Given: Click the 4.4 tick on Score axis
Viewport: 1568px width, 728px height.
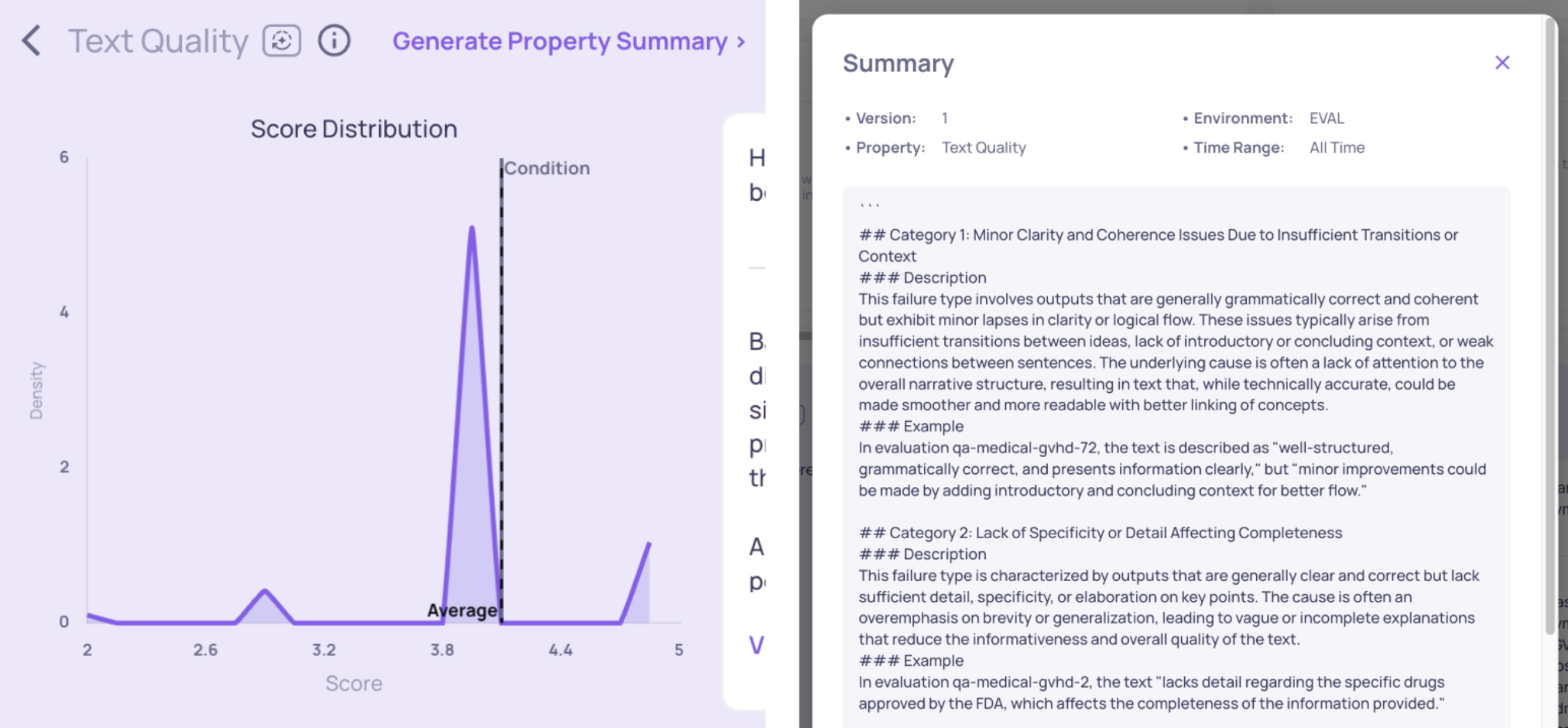Looking at the screenshot, I should pyautogui.click(x=560, y=651).
